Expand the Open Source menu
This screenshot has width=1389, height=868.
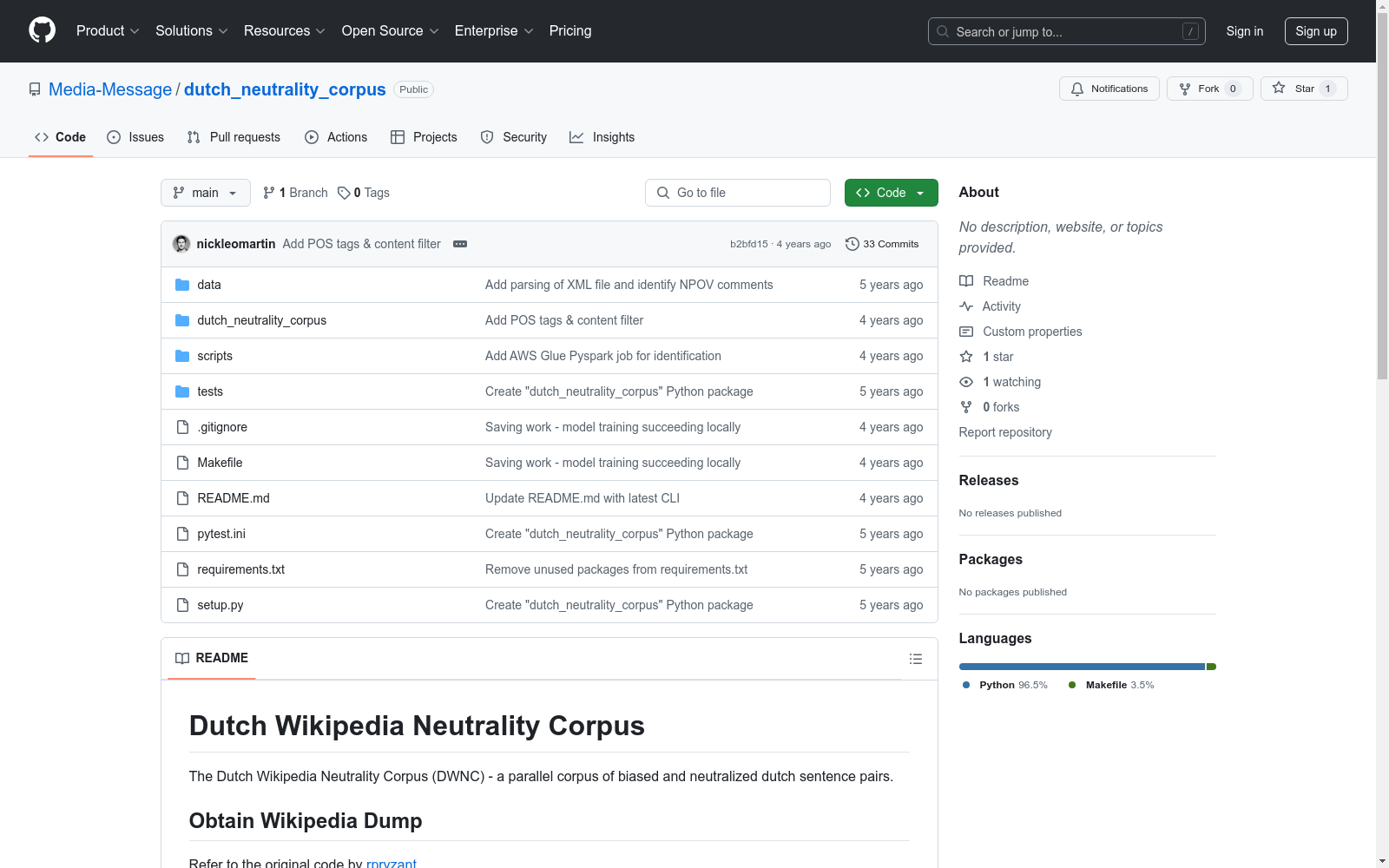tap(391, 31)
